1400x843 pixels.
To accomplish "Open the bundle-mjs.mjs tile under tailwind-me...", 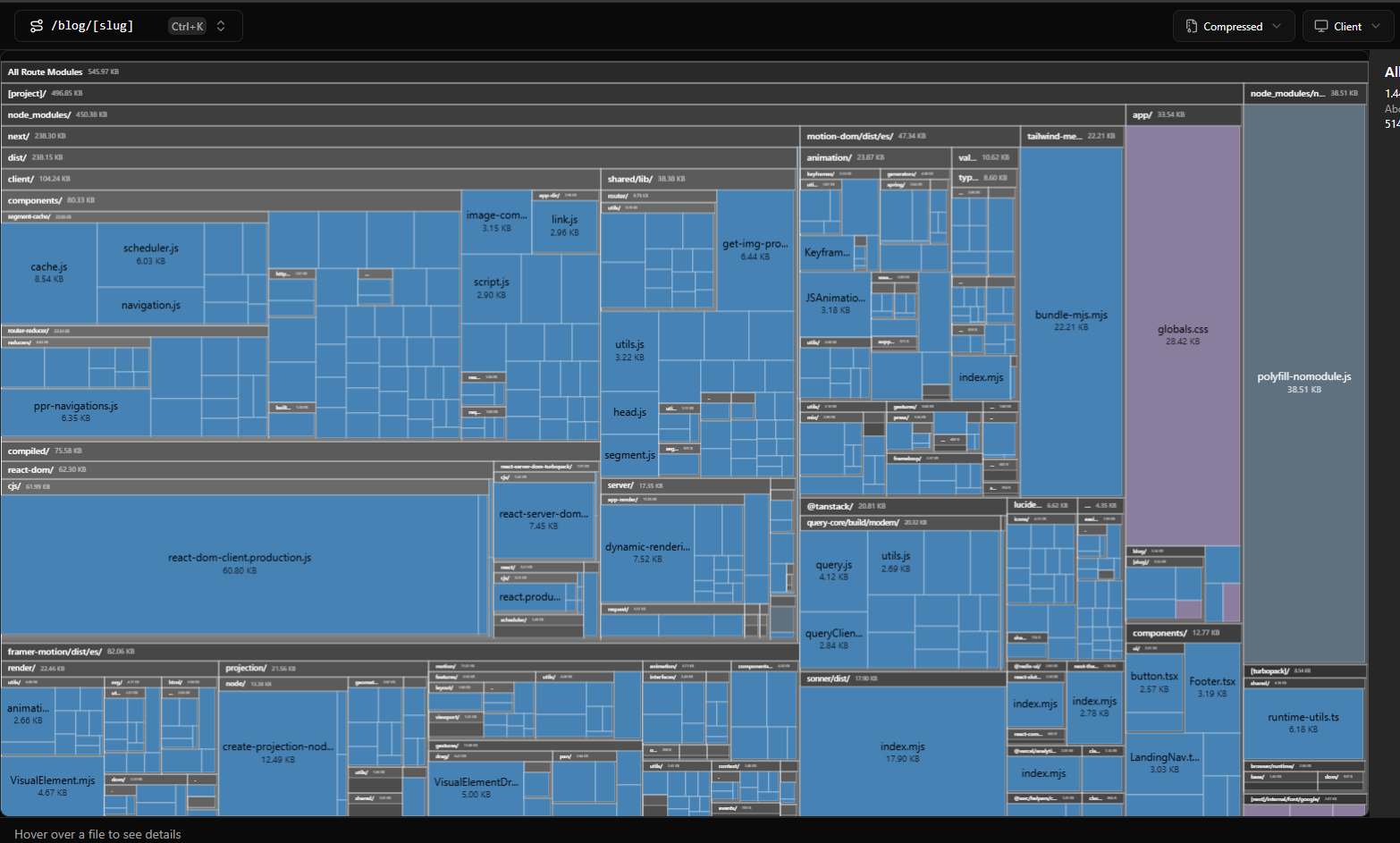I will coord(1070,315).
